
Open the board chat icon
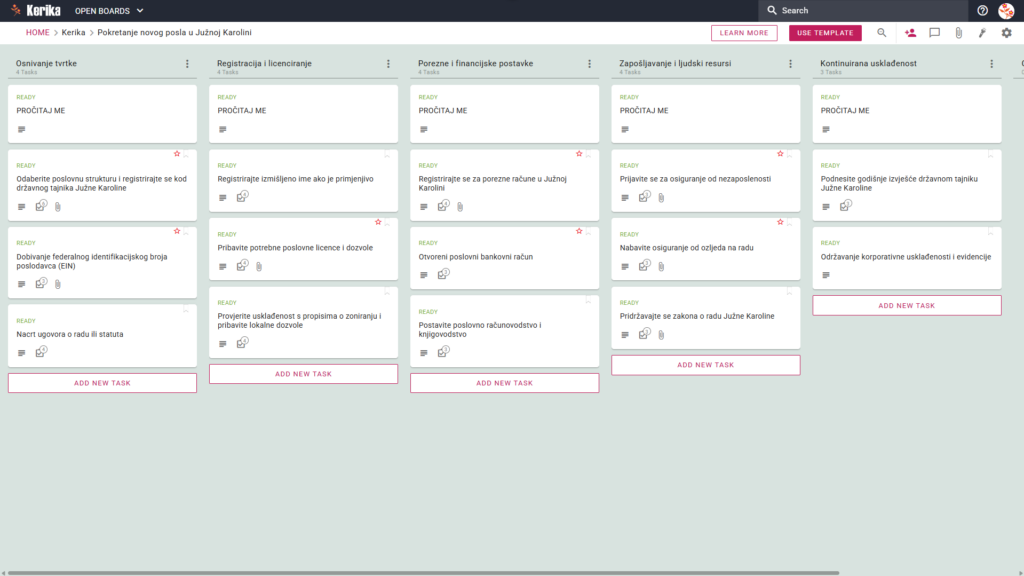click(x=935, y=33)
